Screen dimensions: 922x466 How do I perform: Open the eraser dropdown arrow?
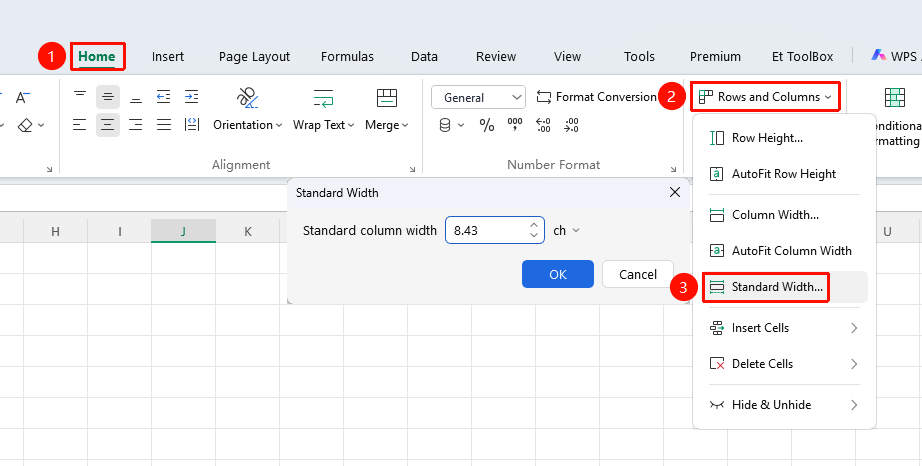click(x=41, y=125)
